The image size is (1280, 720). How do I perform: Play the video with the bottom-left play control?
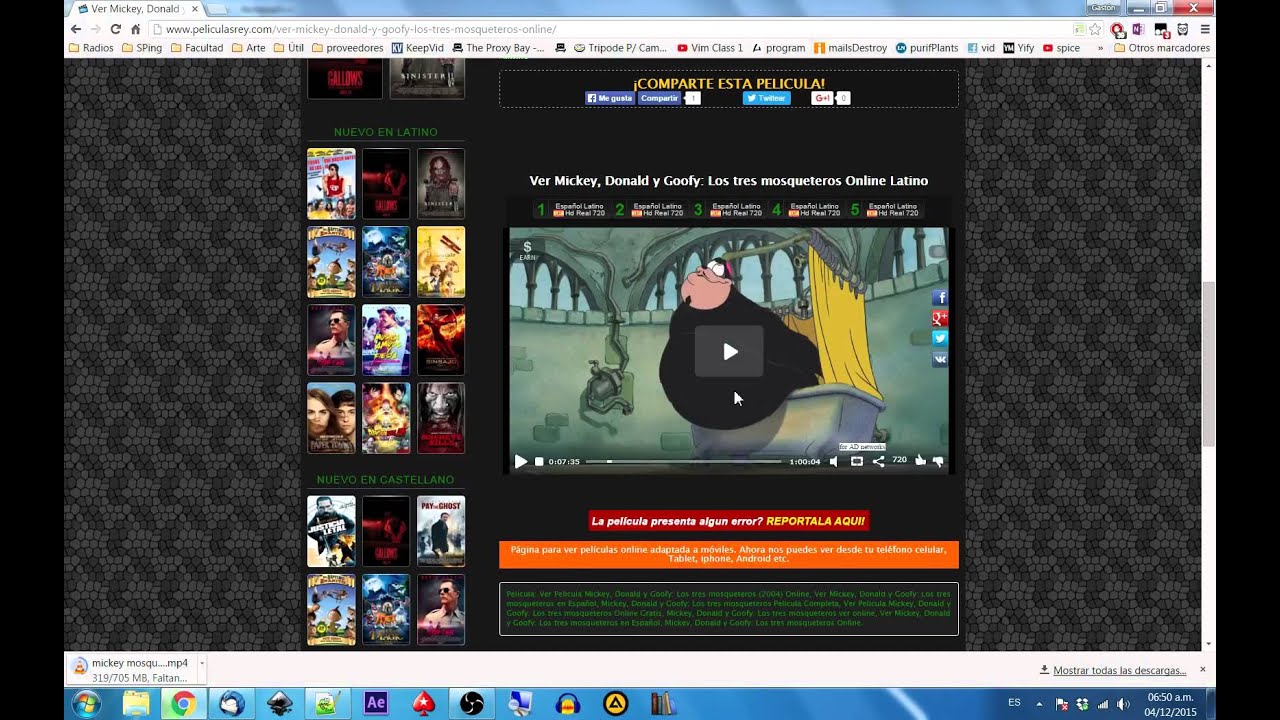pyautogui.click(x=520, y=461)
